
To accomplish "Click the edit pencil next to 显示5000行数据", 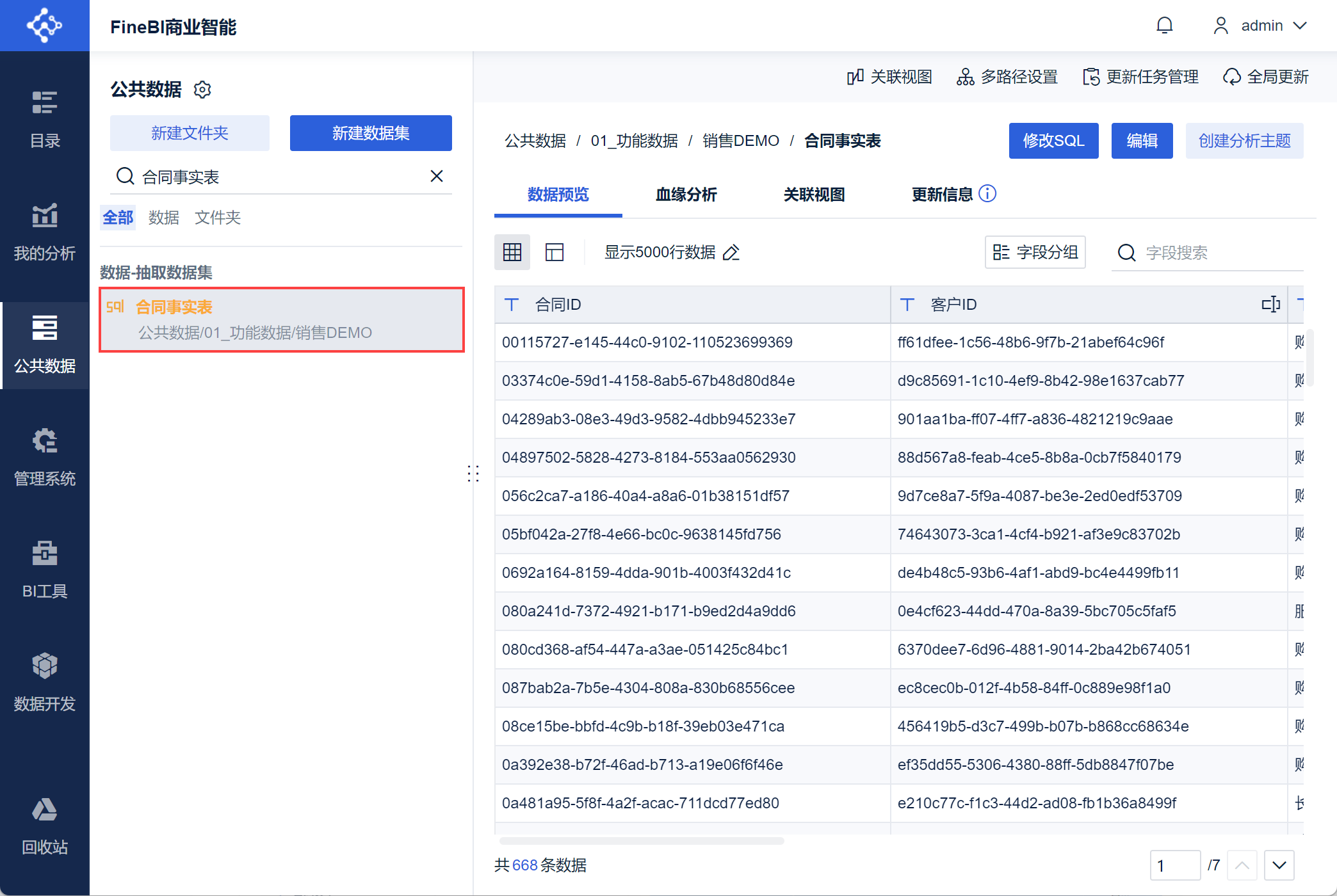I will [731, 253].
